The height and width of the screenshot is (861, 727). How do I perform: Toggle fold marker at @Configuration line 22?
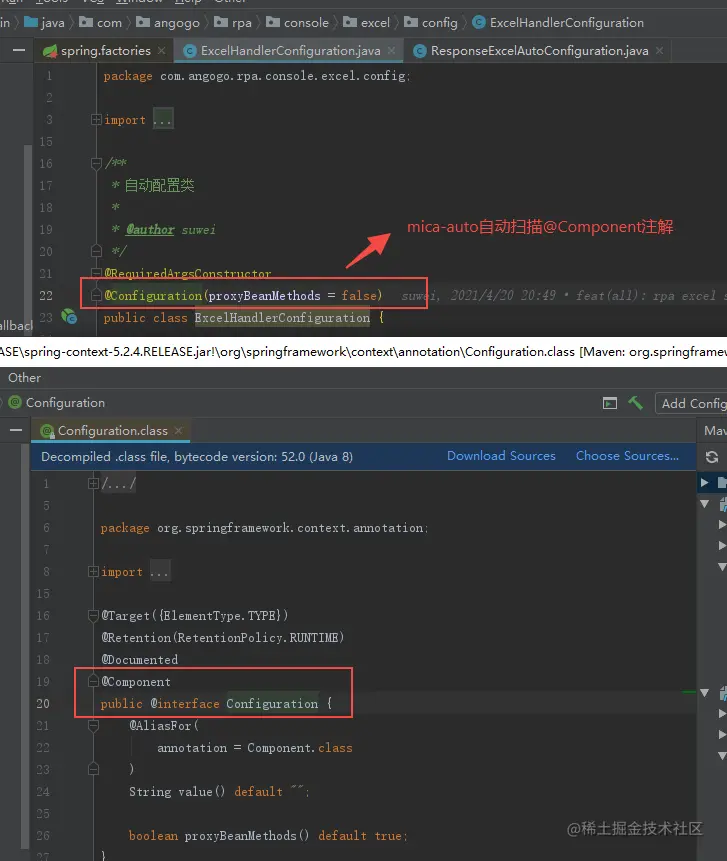click(96, 295)
